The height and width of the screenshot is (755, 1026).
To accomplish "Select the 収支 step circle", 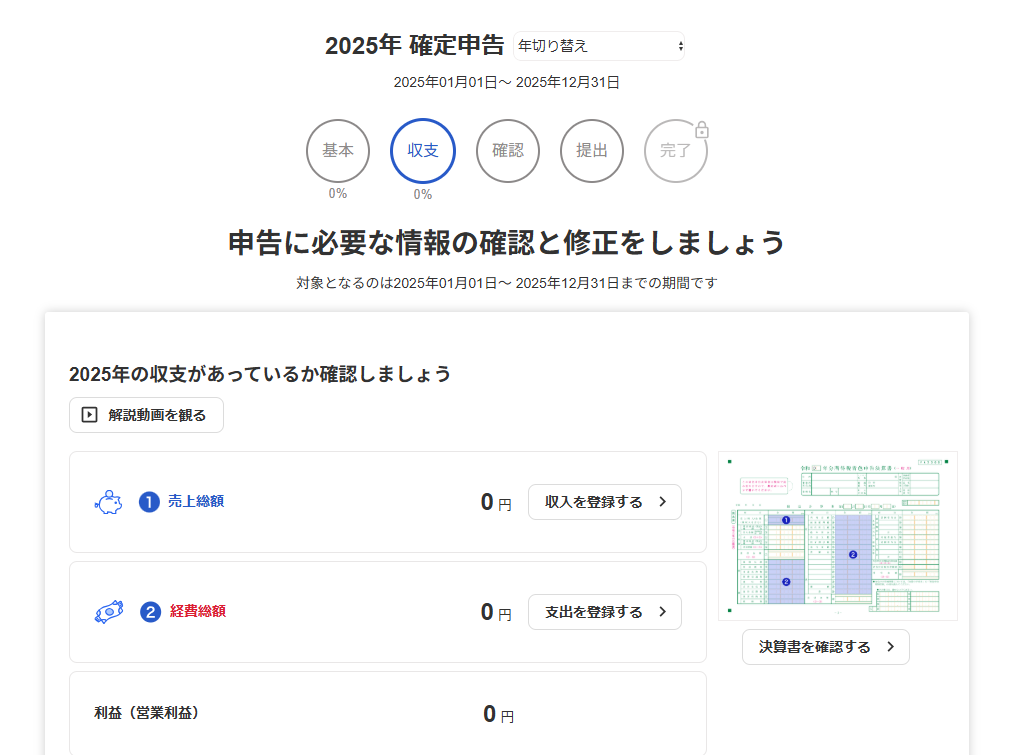I will [x=423, y=150].
